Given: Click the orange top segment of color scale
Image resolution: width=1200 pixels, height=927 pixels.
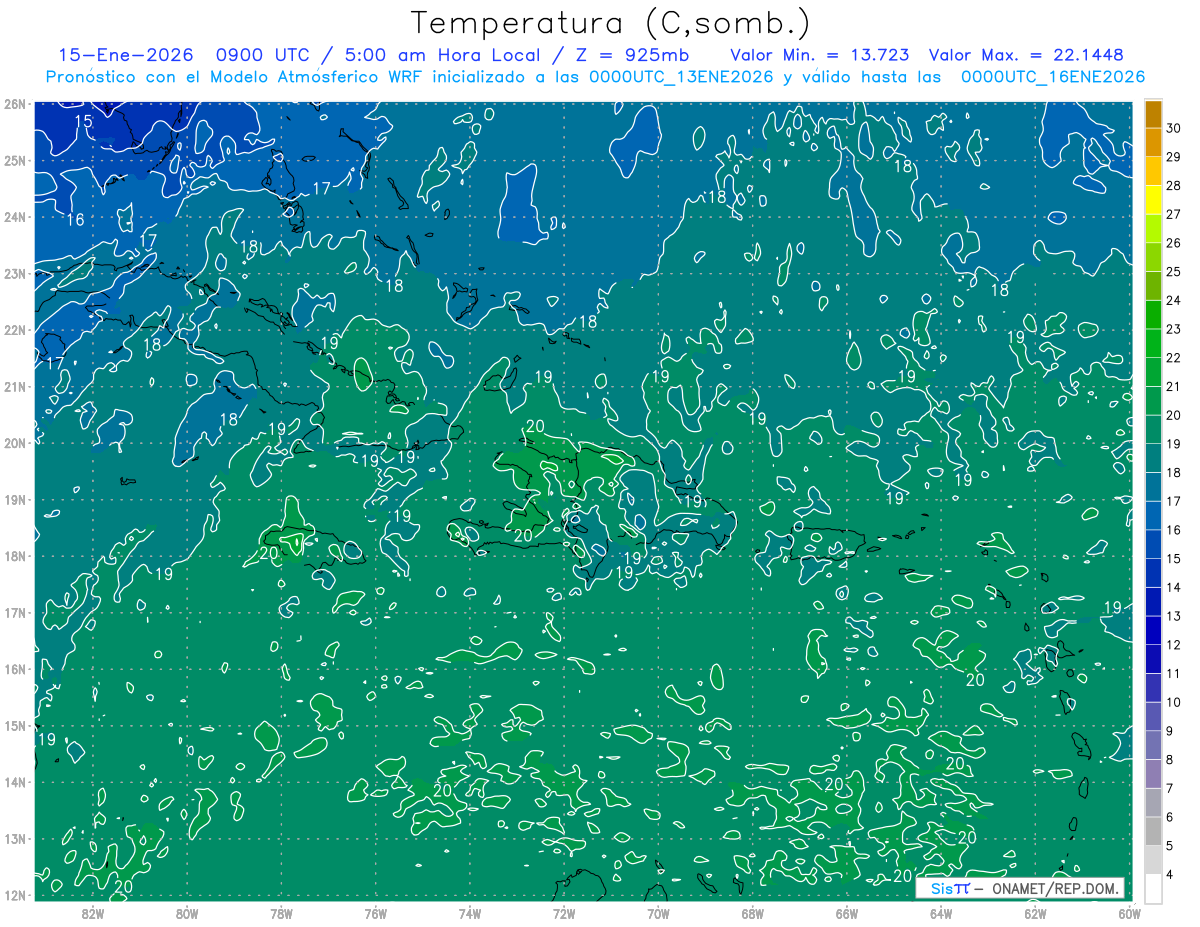Looking at the screenshot, I should coord(1153,113).
